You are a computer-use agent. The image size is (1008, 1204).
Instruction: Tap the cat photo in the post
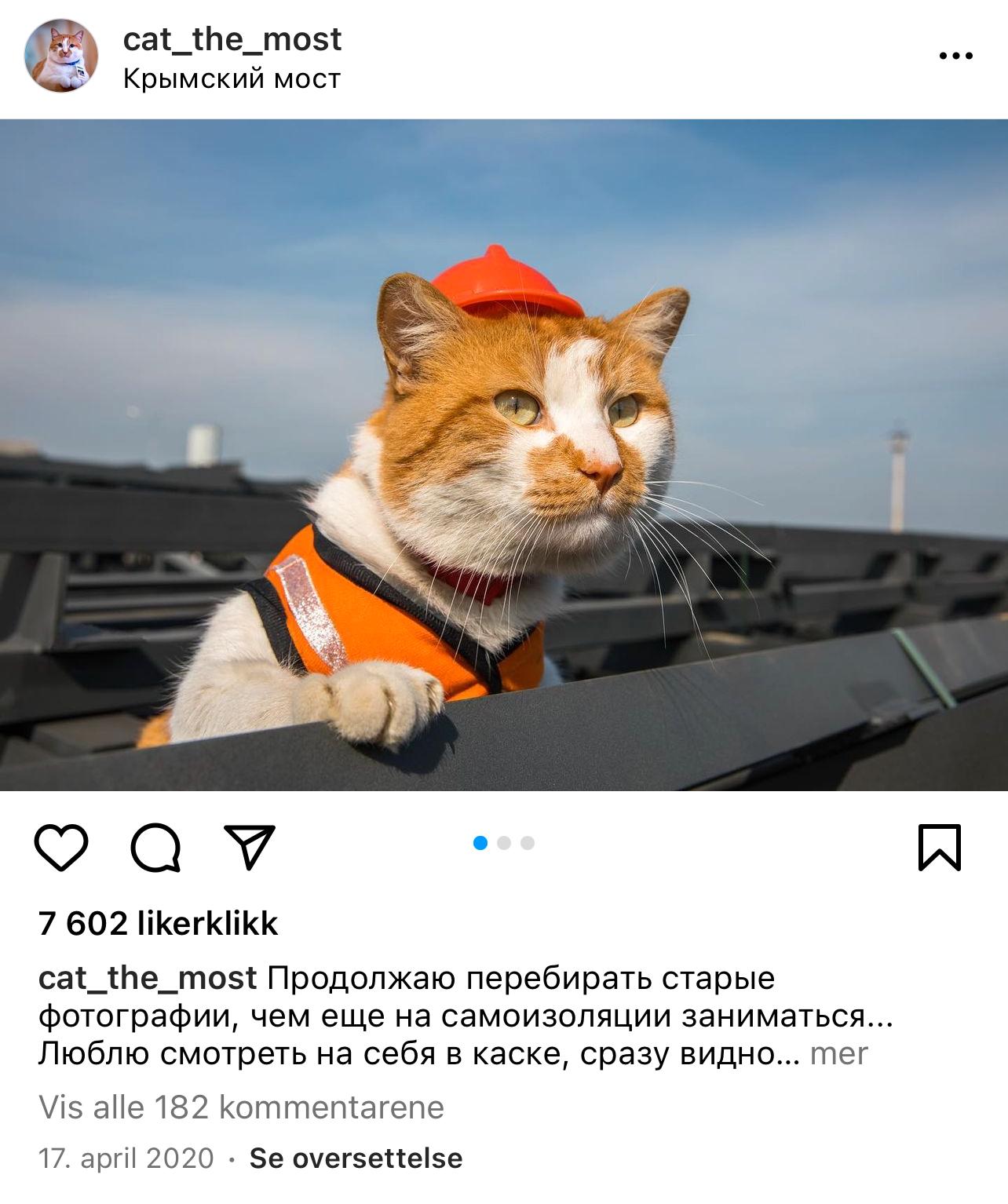(504, 455)
